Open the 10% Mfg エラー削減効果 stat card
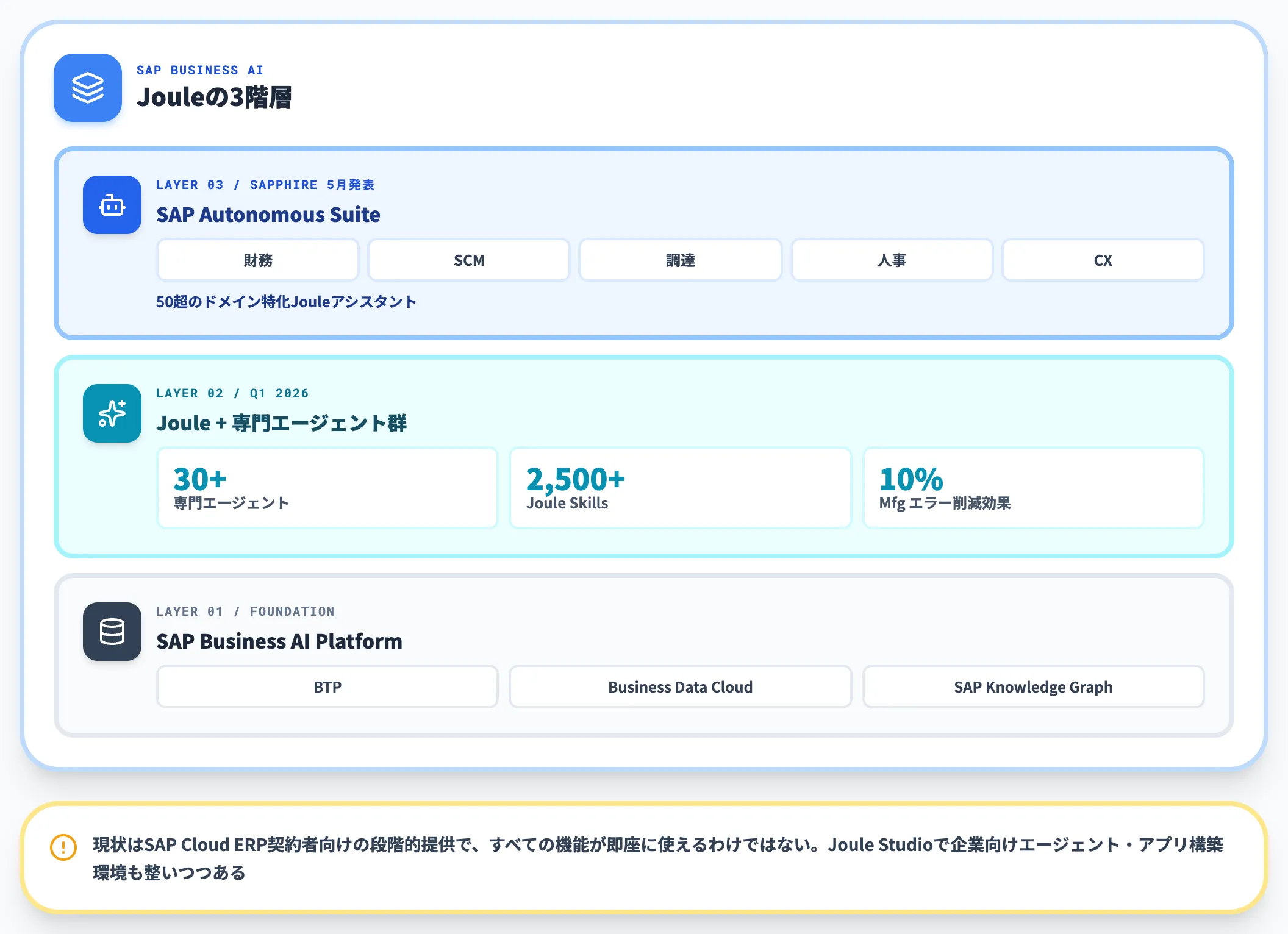This screenshot has height=934, width=1288. click(1034, 488)
